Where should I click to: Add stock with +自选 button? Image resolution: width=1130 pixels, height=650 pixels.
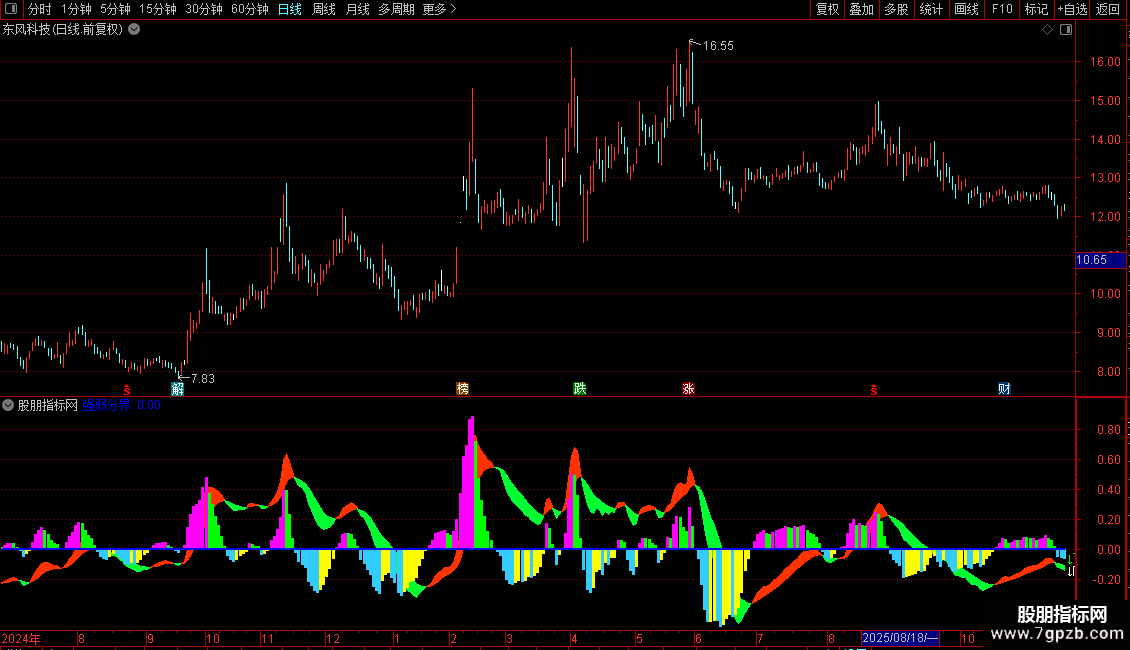point(1072,9)
